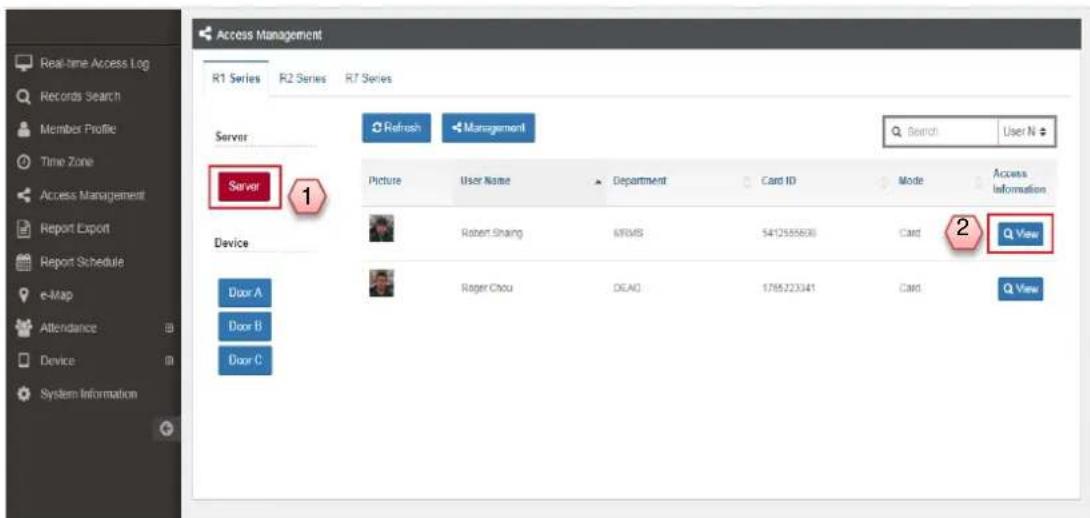
Task: Go to Records Search menu item
Action: (80, 96)
